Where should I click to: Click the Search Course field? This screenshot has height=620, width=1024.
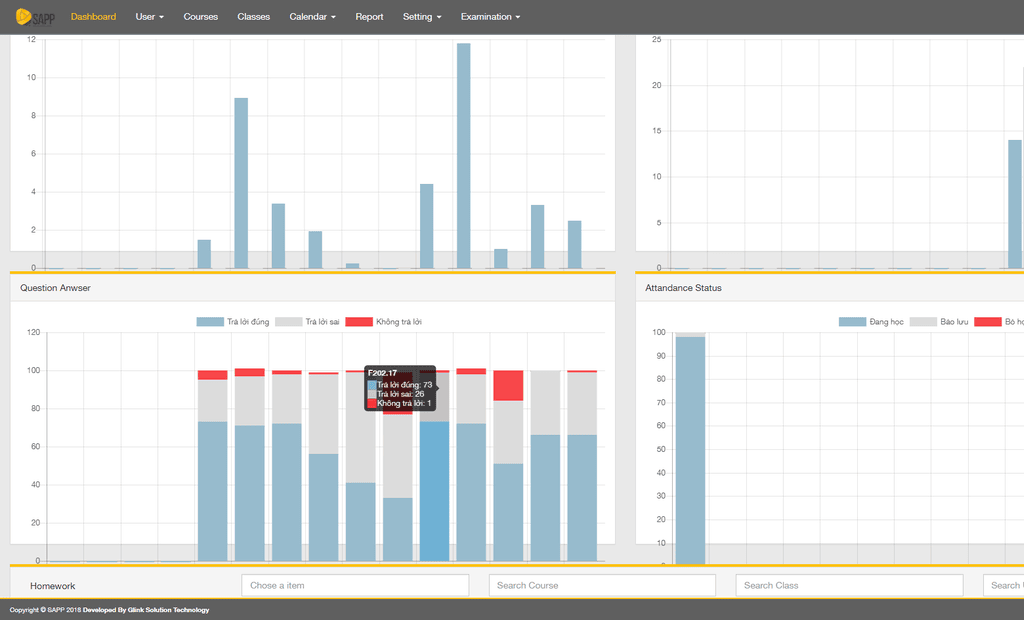tap(602, 585)
